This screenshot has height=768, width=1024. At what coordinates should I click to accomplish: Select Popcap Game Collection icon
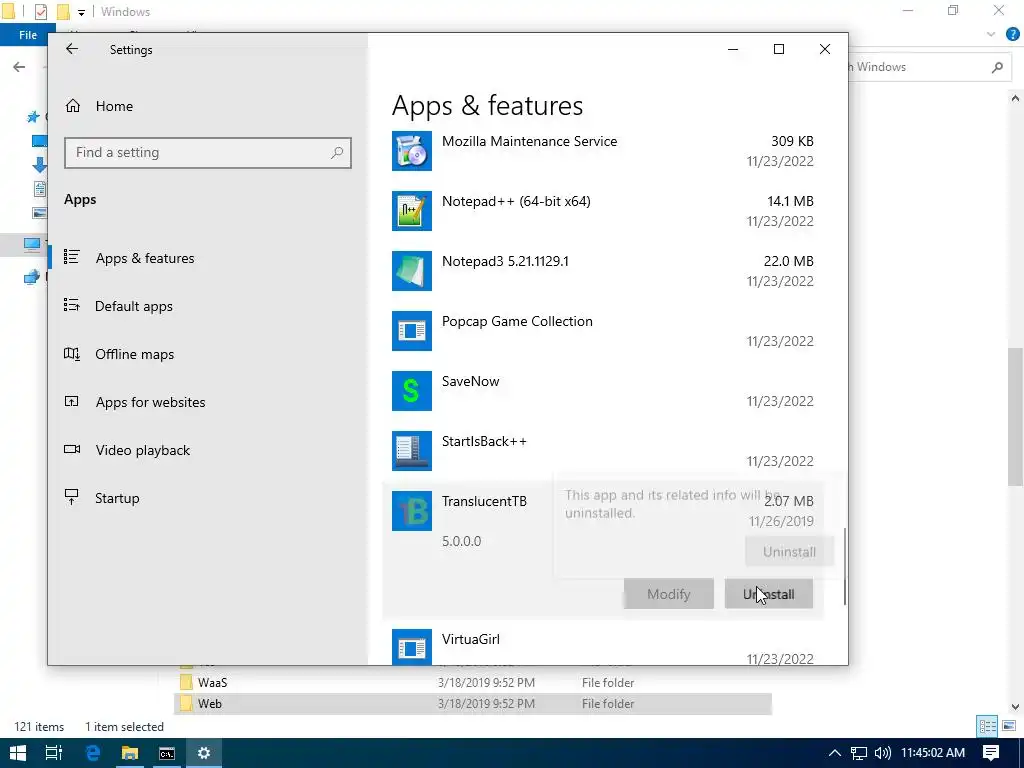click(411, 331)
